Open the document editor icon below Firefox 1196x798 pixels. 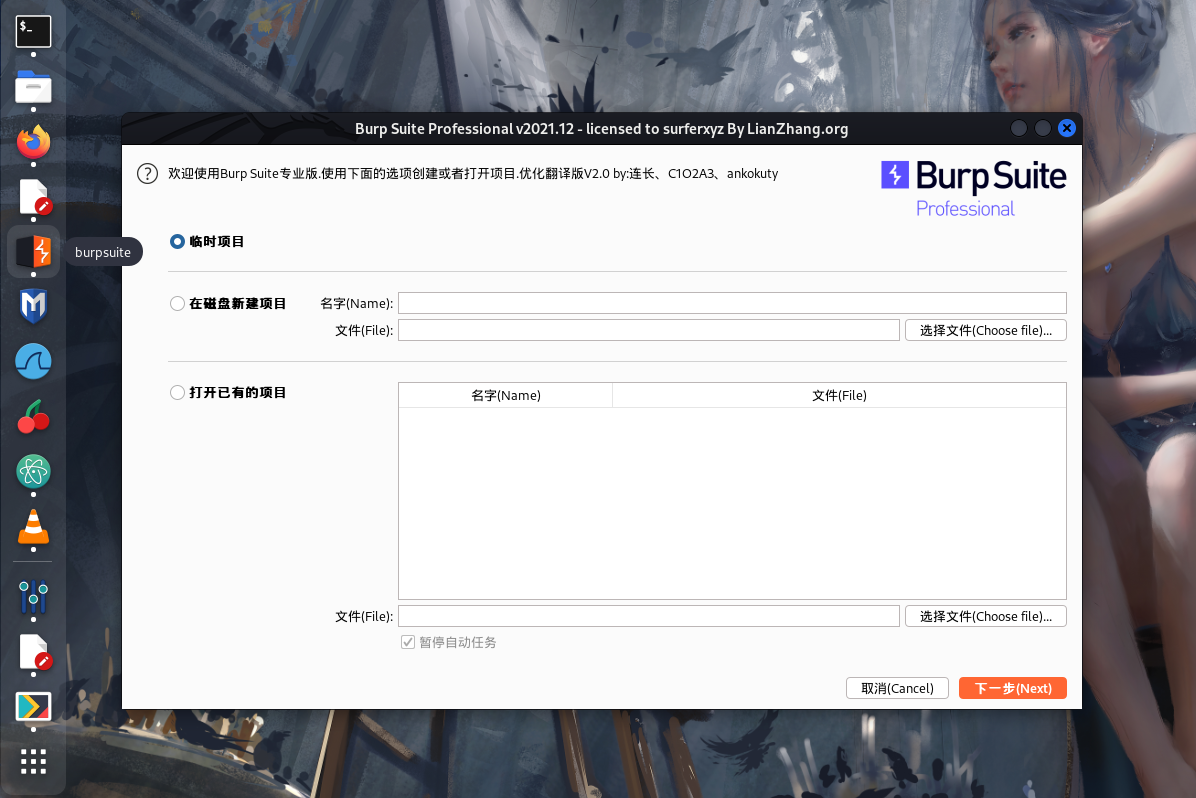(34, 197)
